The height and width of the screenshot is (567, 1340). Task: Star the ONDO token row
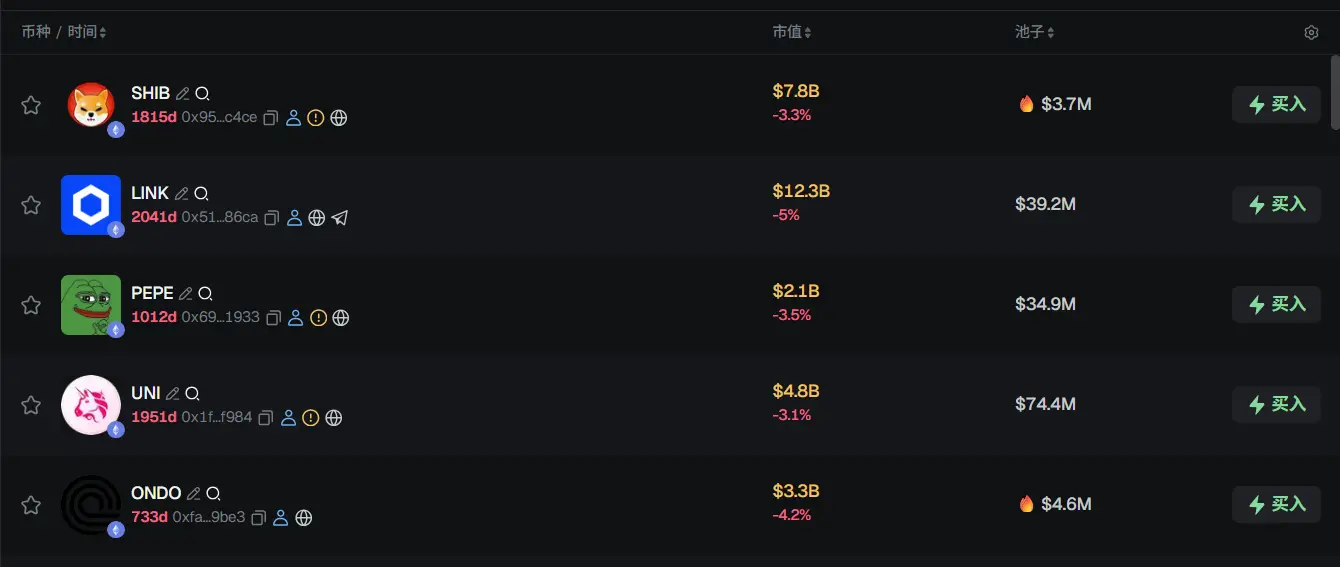[x=31, y=505]
